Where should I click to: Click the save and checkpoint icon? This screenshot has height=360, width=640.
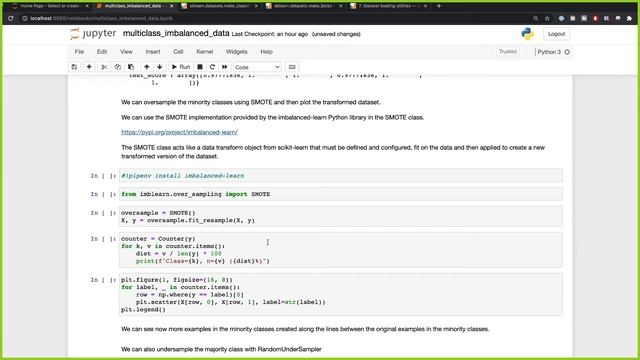[x=74, y=67]
